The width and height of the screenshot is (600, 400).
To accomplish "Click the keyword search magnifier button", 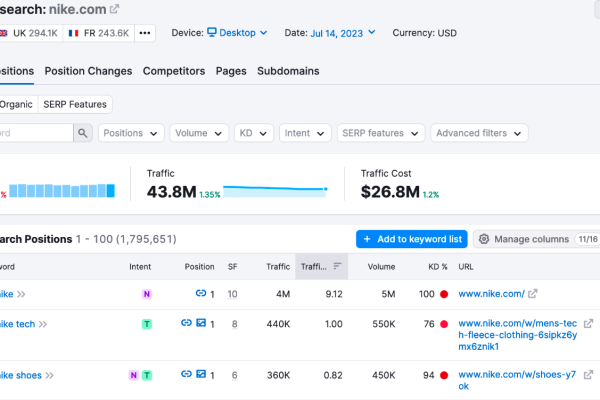I will click(83, 133).
